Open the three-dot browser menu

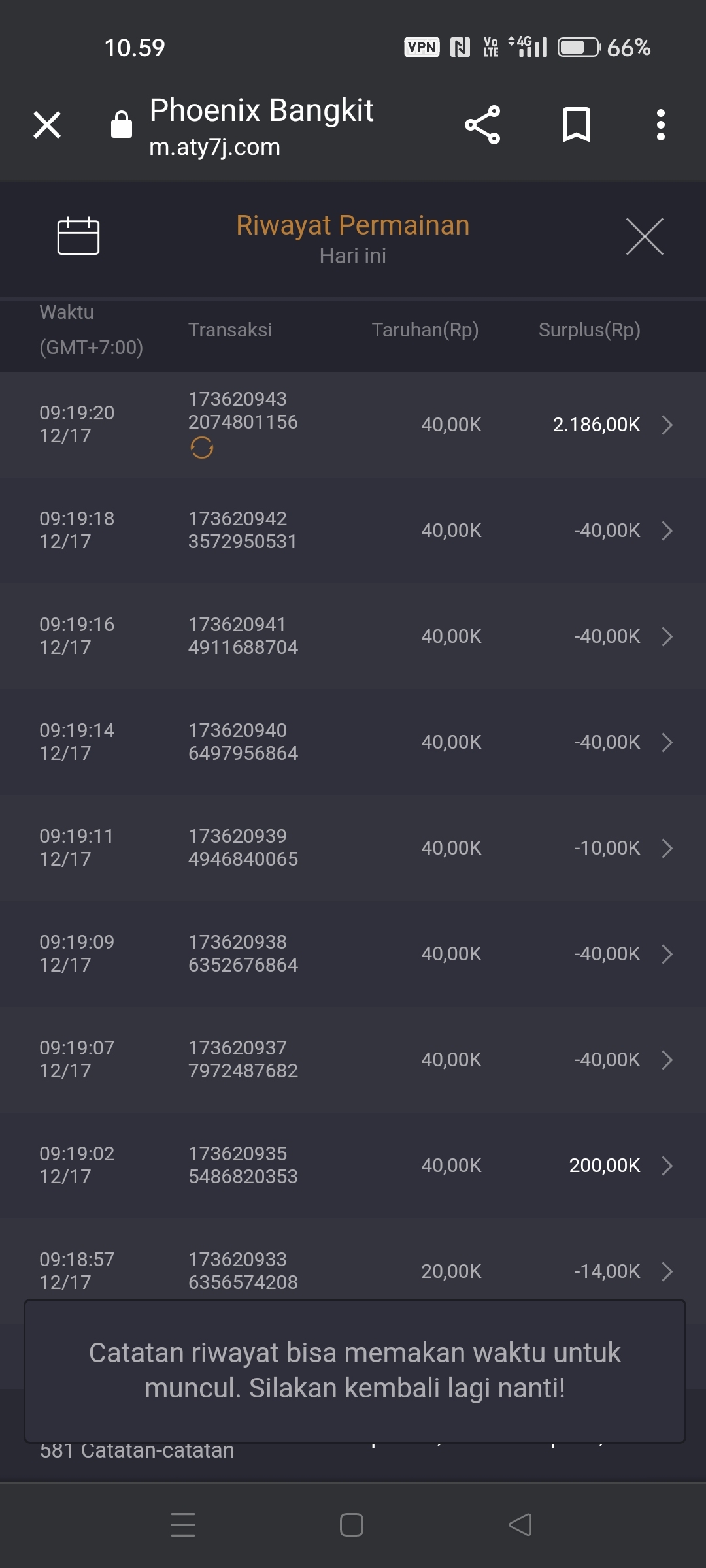[x=661, y=125]
